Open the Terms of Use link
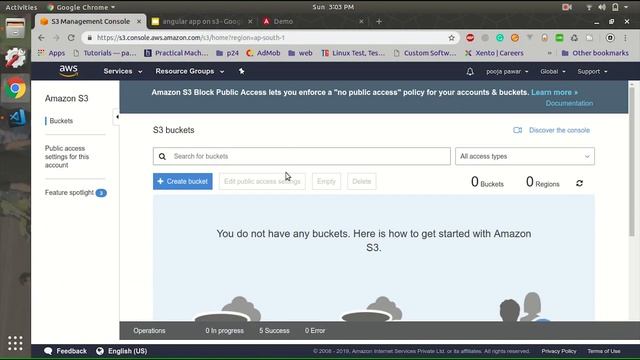 [604, 351]
